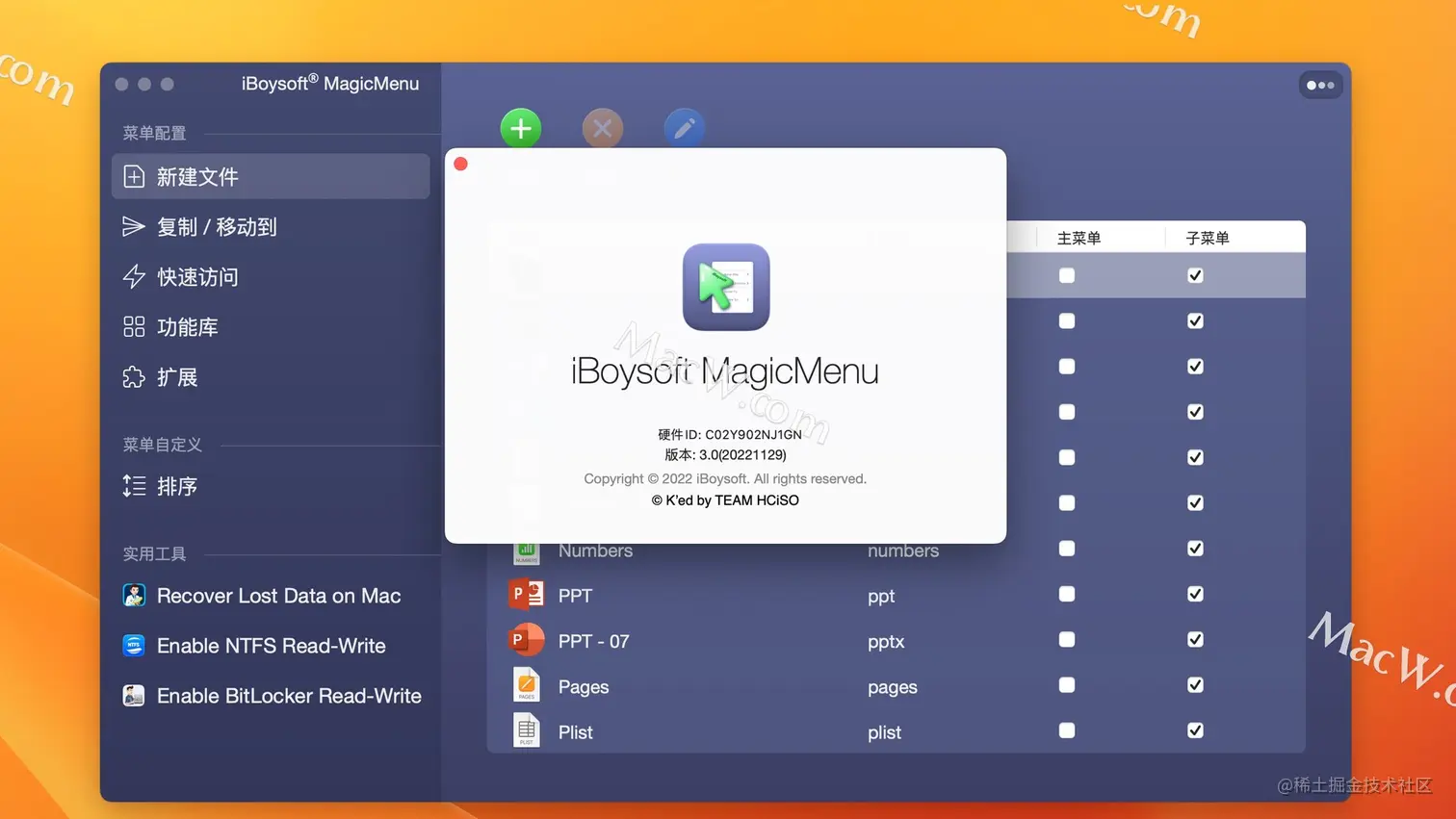Click the MagicMenu app icon in About dialog
Image resolution: width=1456 pixels, height=819 pixels.
726,287
